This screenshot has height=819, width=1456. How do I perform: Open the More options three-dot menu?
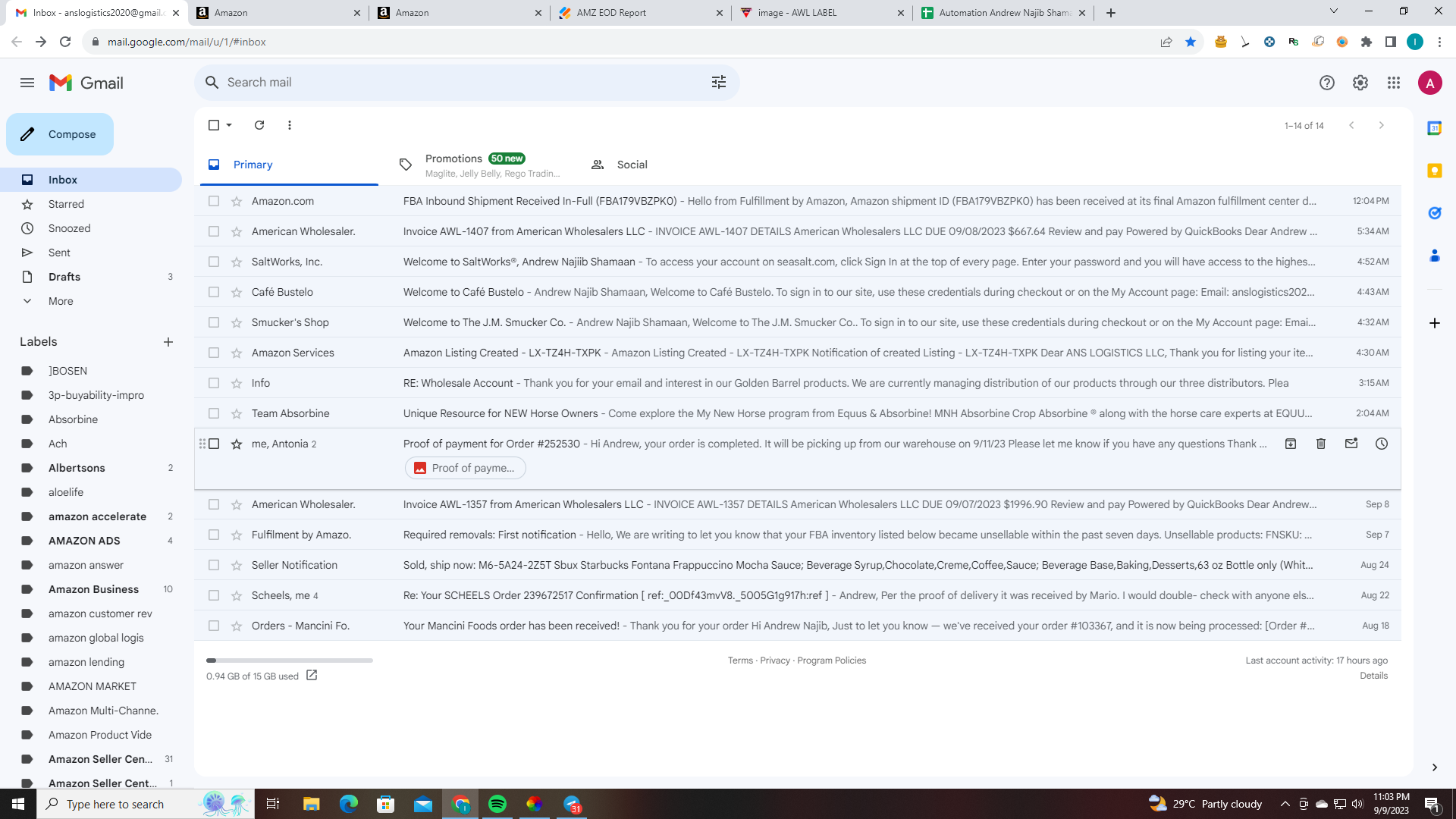click(290, 125)
